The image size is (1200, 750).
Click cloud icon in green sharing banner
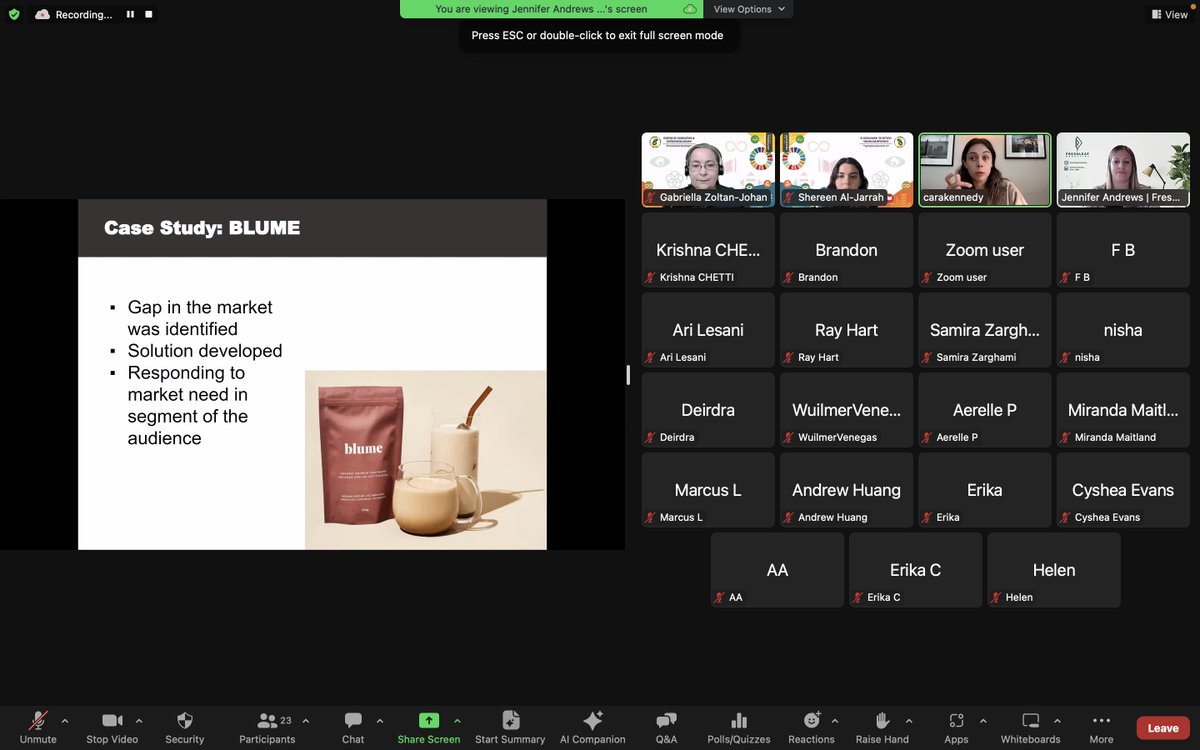point(689,9)
